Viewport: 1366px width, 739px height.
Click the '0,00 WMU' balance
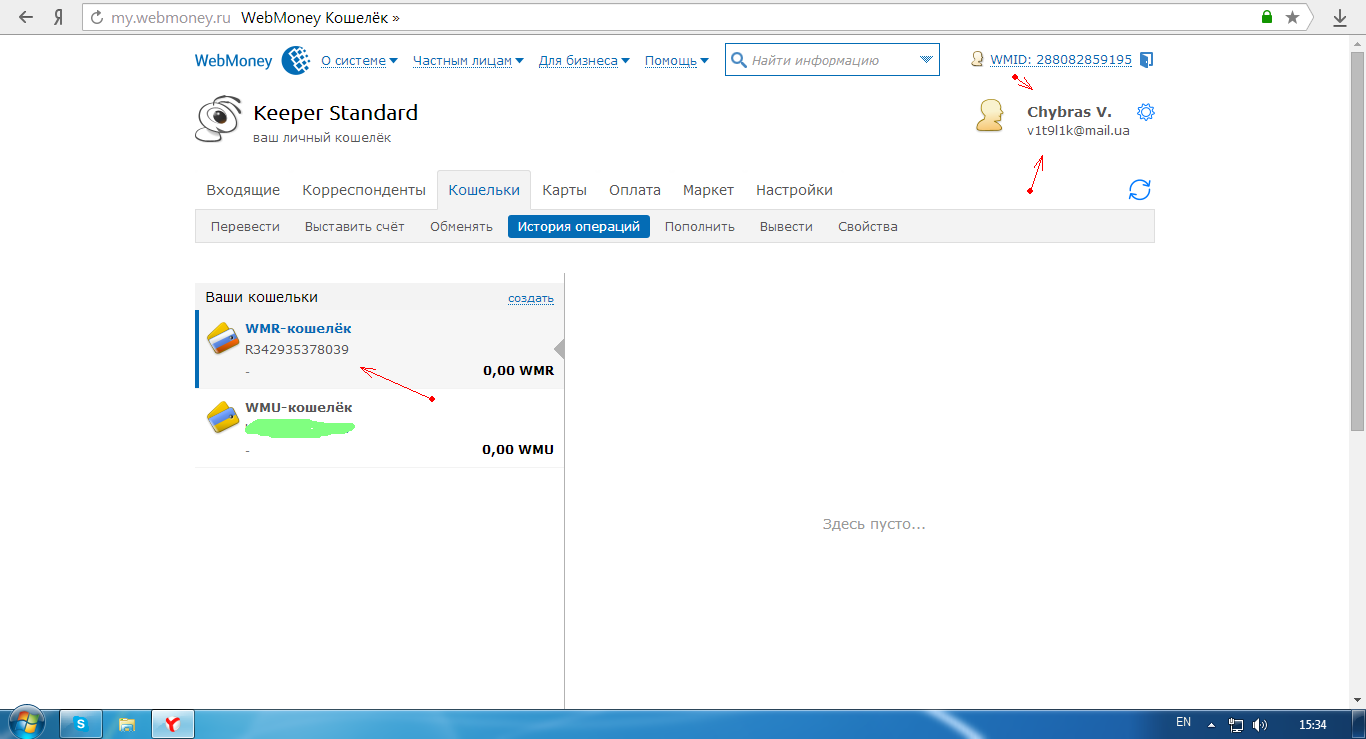point(518,449)
